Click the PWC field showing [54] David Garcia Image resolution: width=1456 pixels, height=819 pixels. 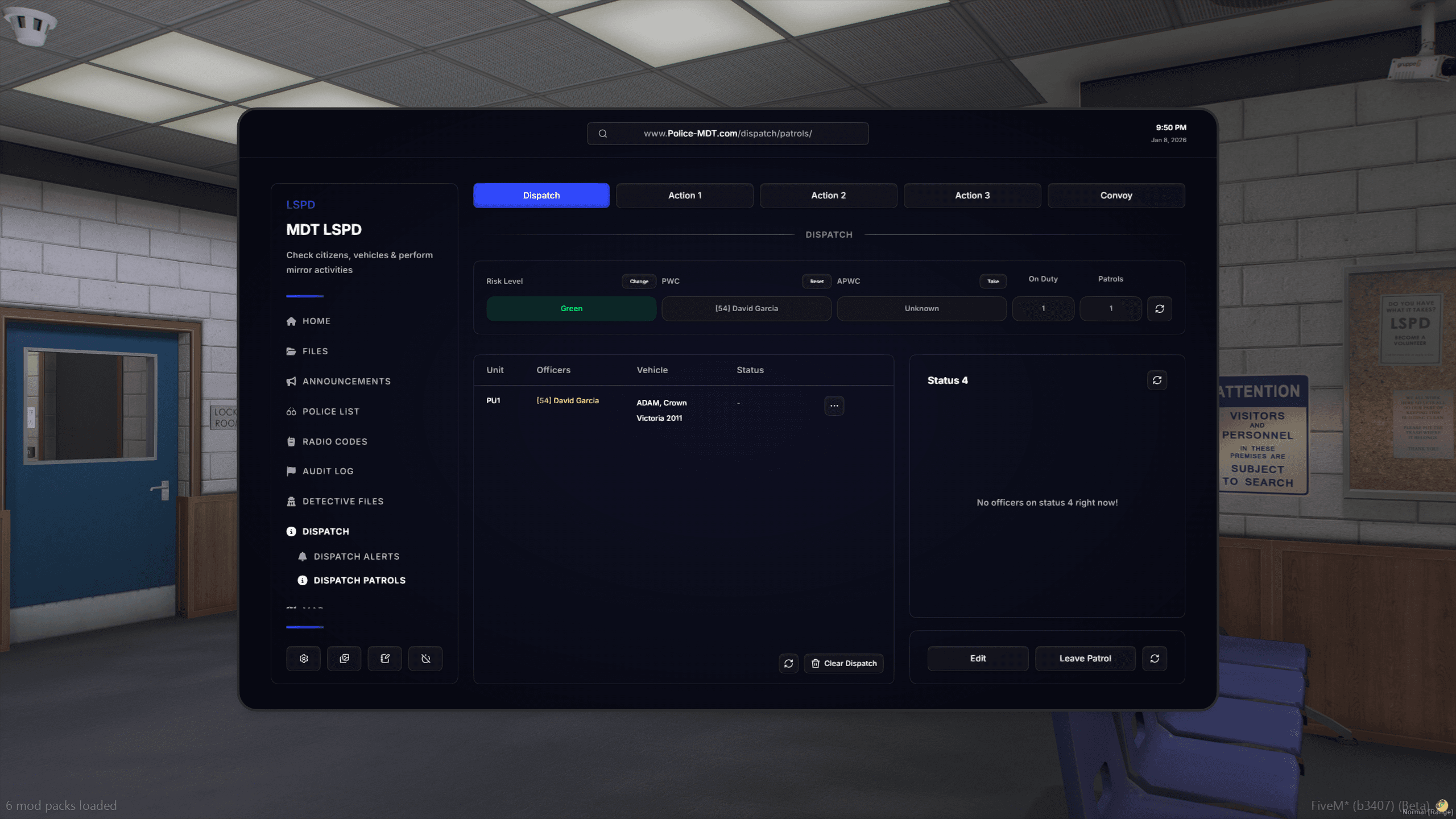coord(746,308)
